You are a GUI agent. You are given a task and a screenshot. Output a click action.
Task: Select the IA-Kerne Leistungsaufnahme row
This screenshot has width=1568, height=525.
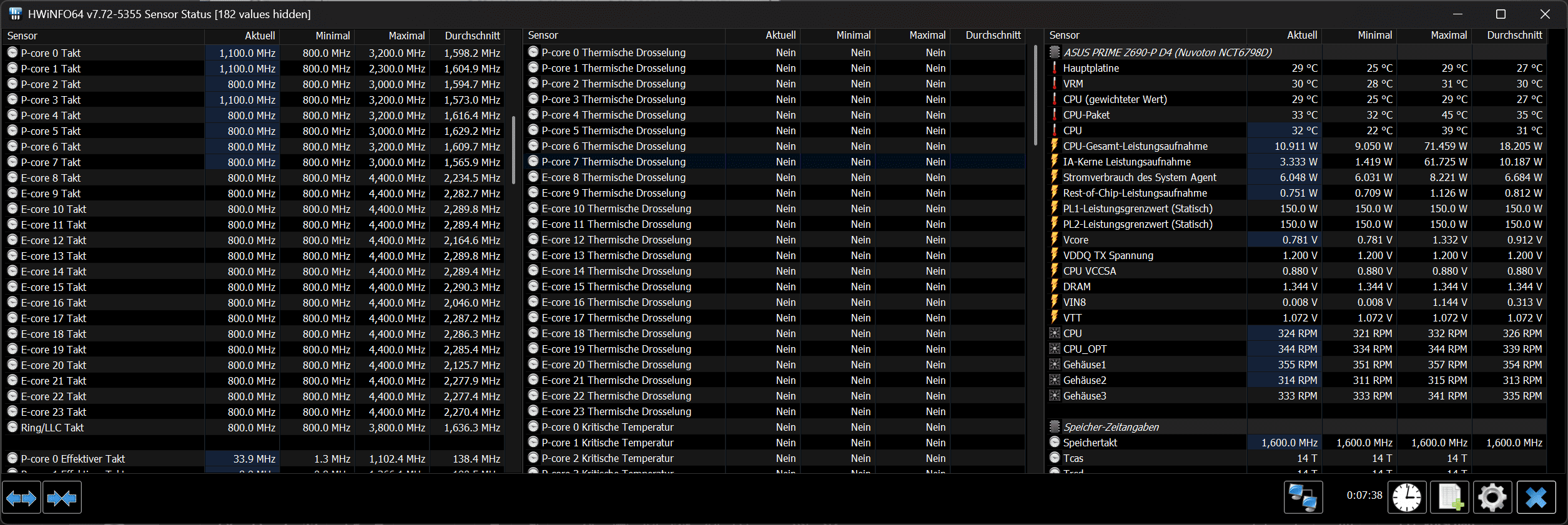tap(1296, 162)
